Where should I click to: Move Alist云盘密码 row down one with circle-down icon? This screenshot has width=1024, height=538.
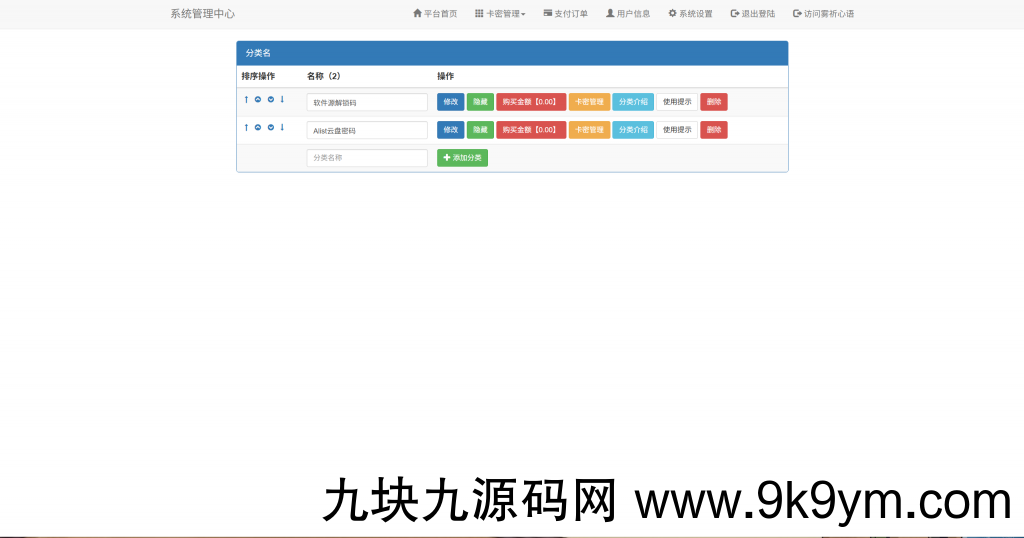[270, 127]
